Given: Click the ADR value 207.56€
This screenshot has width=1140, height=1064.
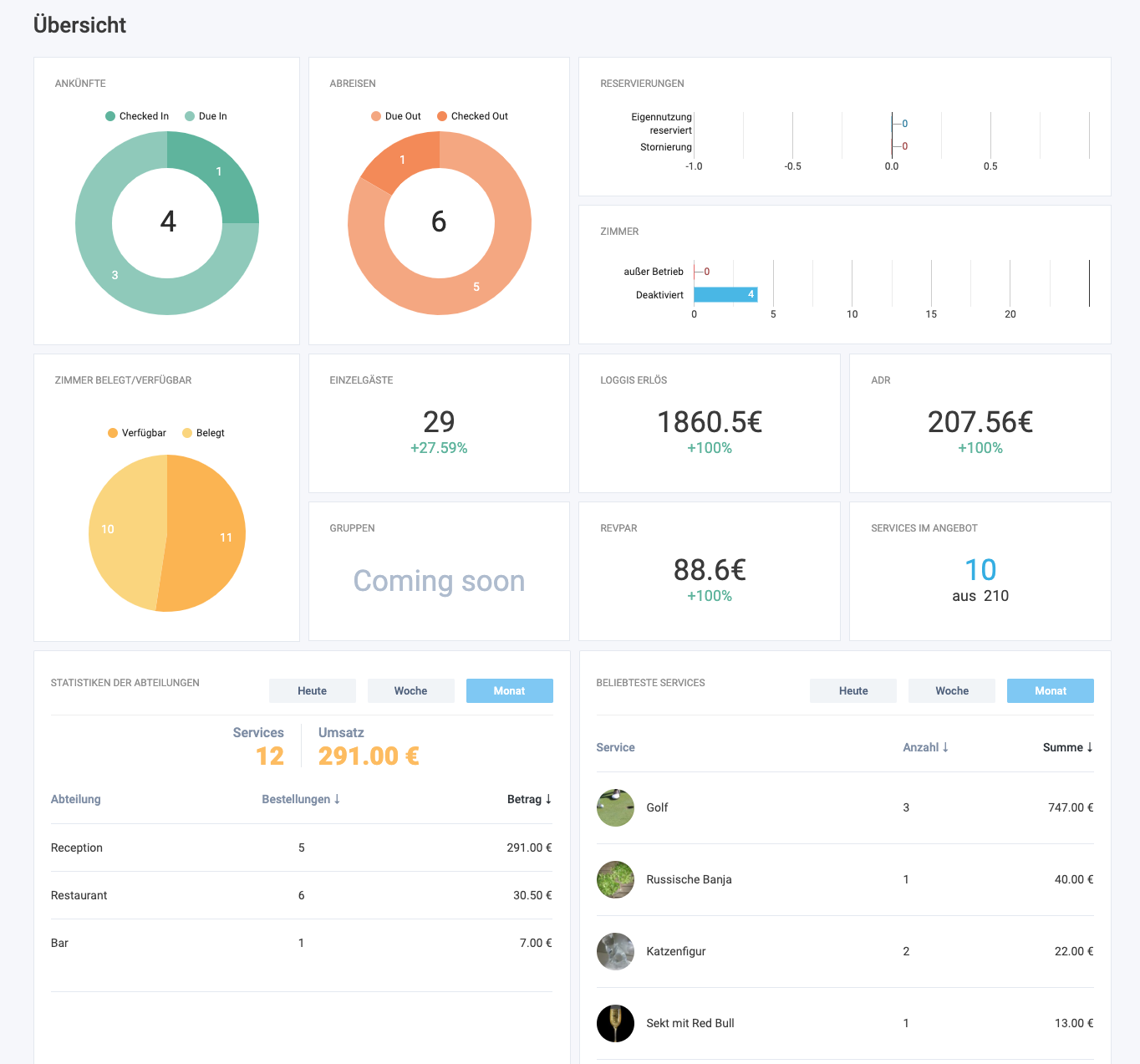Looking at the screenshot, I should coord(980,422).
